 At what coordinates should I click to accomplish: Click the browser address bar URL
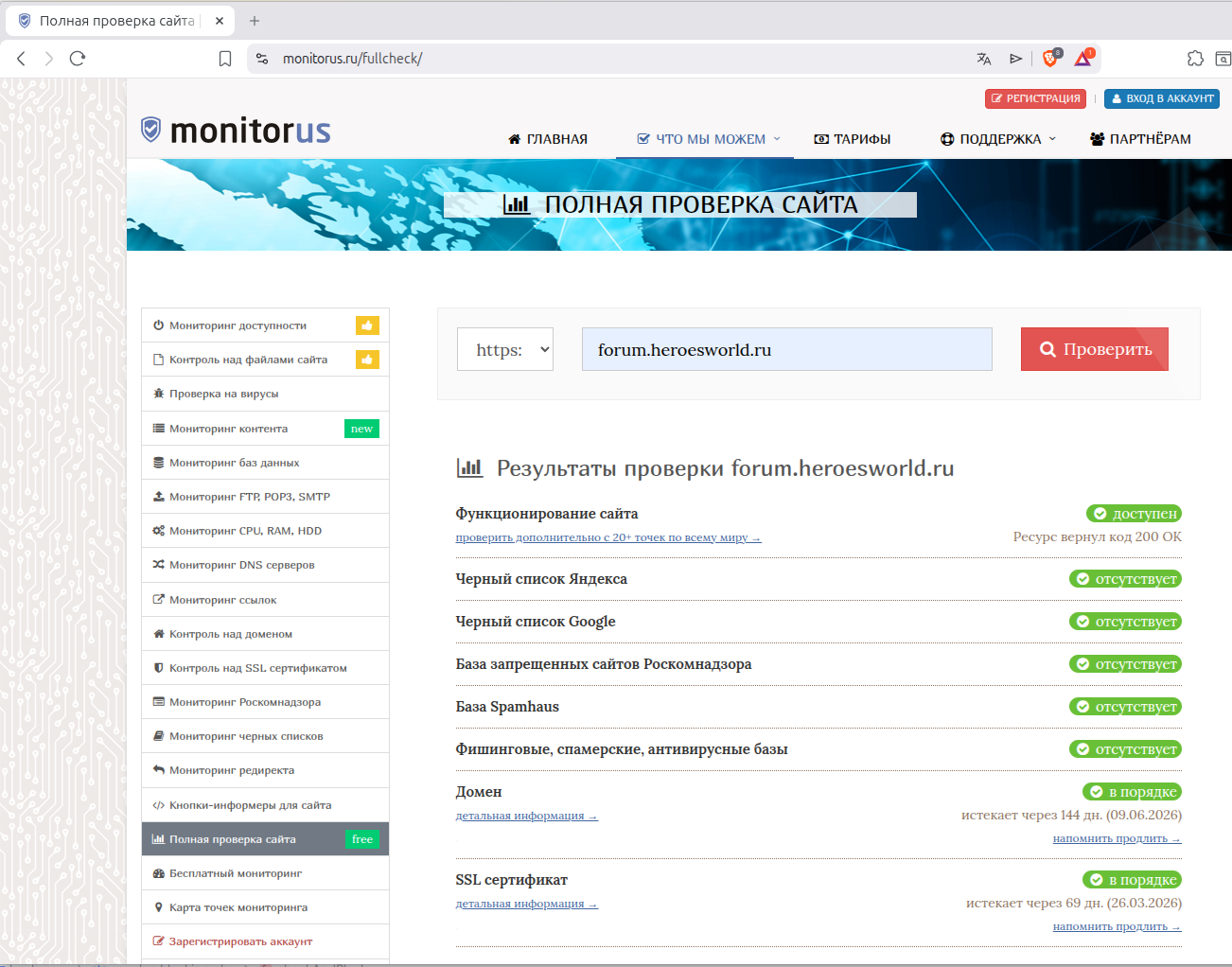tap(352, 59)
